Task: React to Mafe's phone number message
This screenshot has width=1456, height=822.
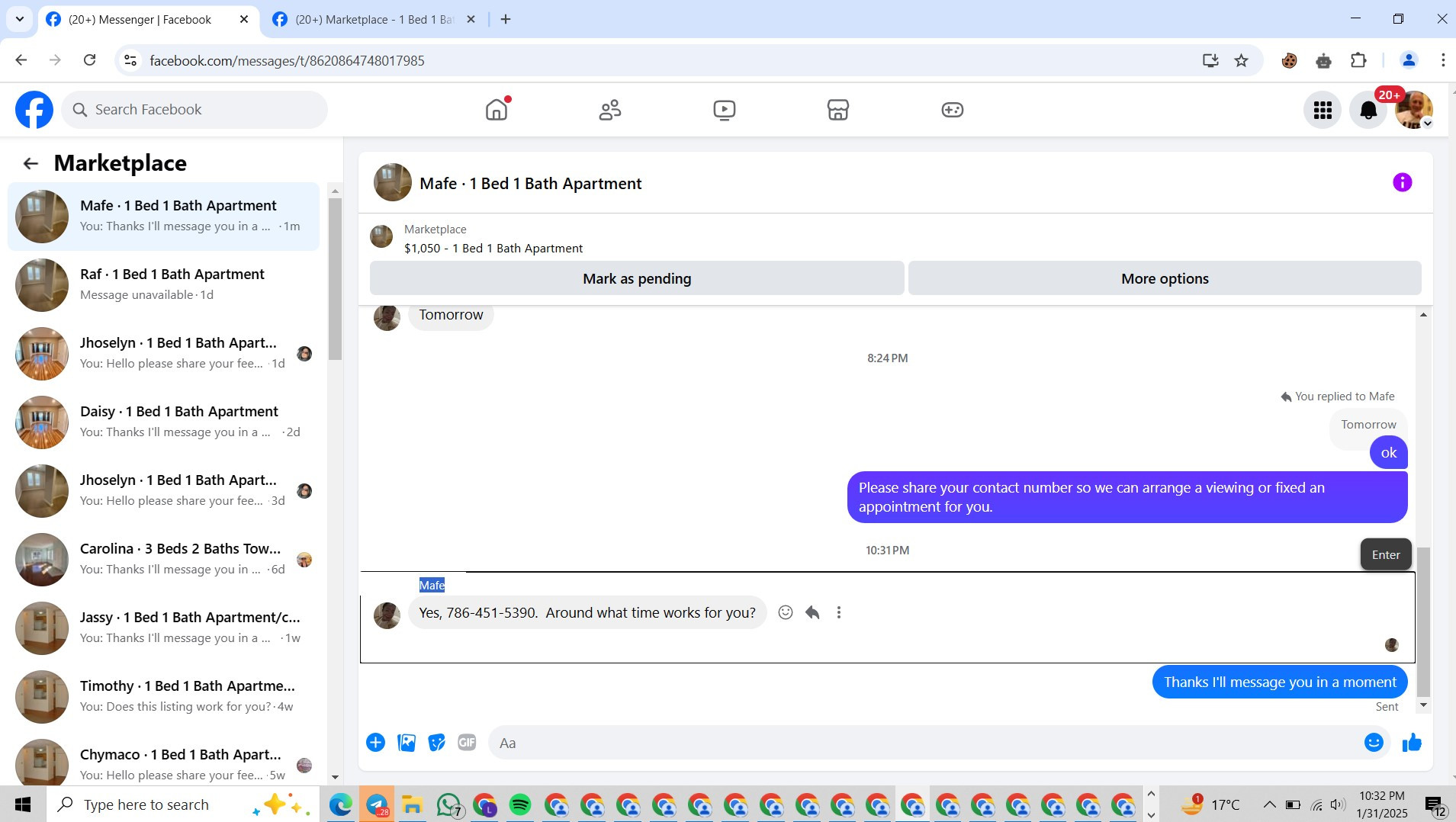Action: click(786, 612)
